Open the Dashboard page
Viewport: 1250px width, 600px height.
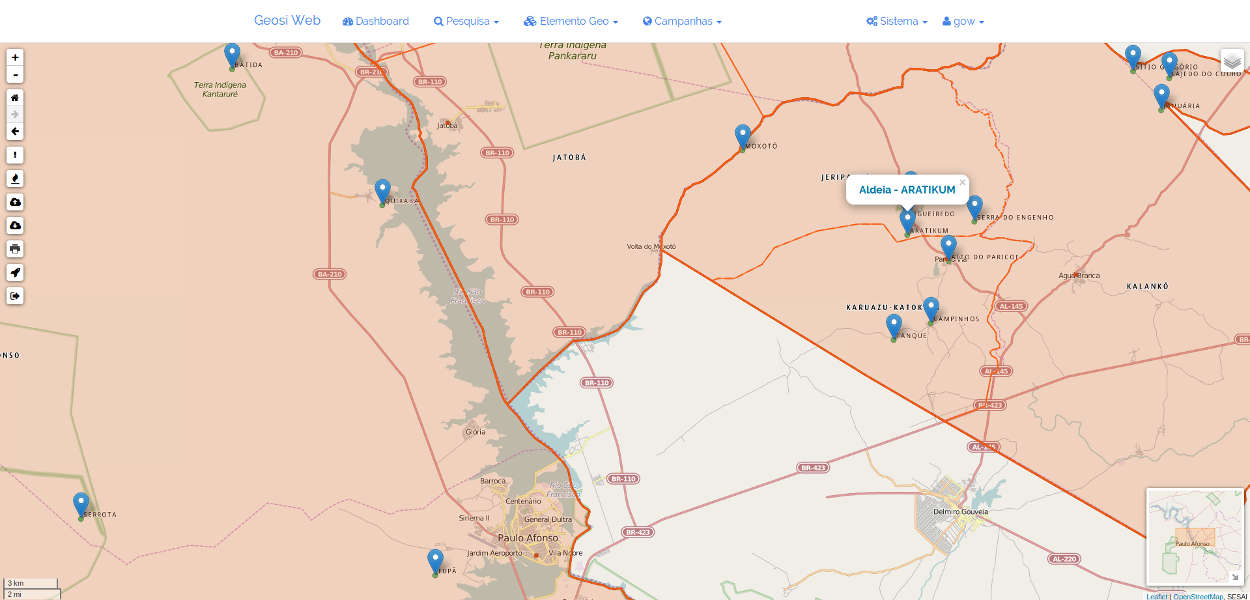tap(375, 21)
